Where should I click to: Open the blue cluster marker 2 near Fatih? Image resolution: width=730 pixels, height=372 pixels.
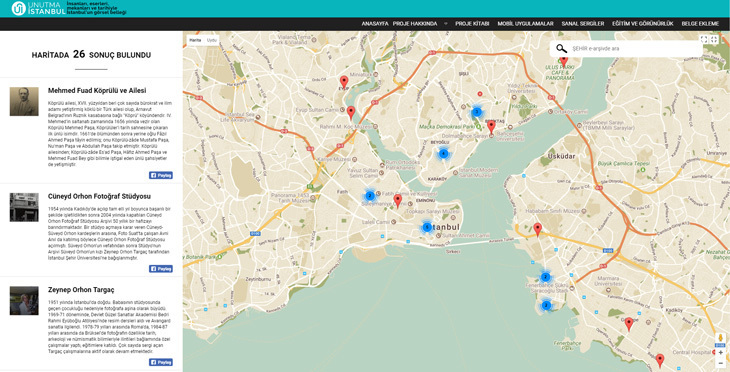click(370, 196)
